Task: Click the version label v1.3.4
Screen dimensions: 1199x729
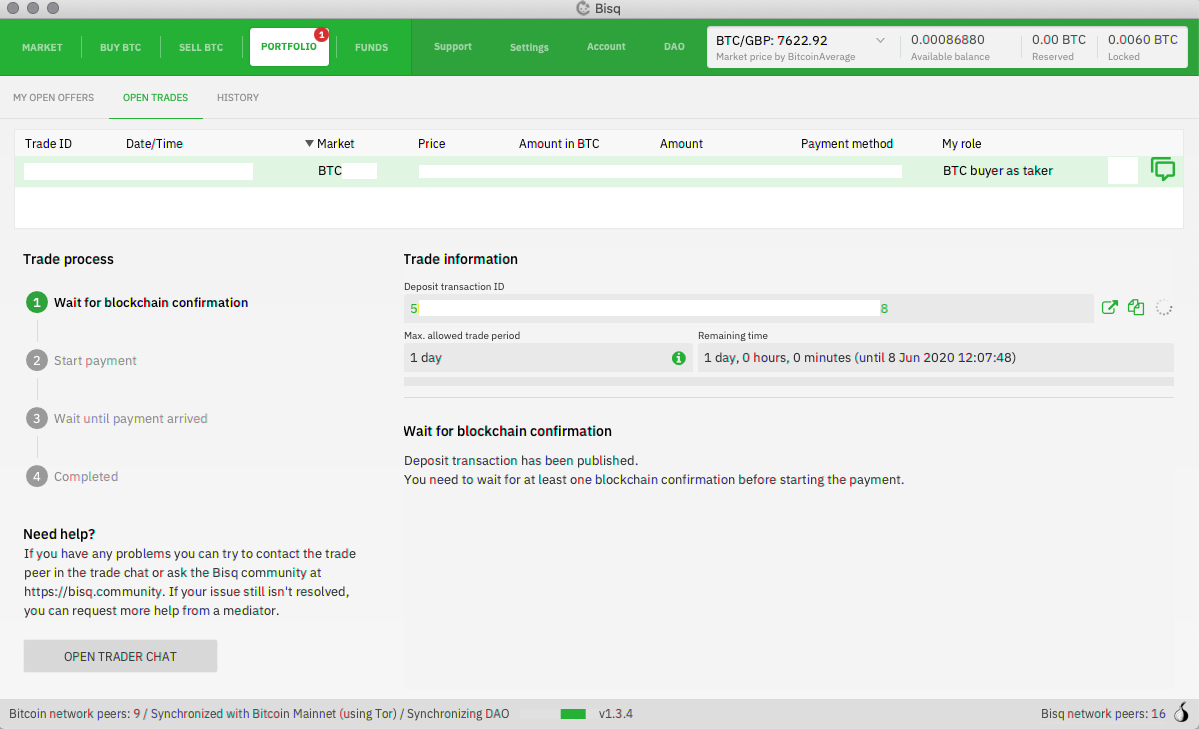Action: pyautogui.click(x=616, y=714)
